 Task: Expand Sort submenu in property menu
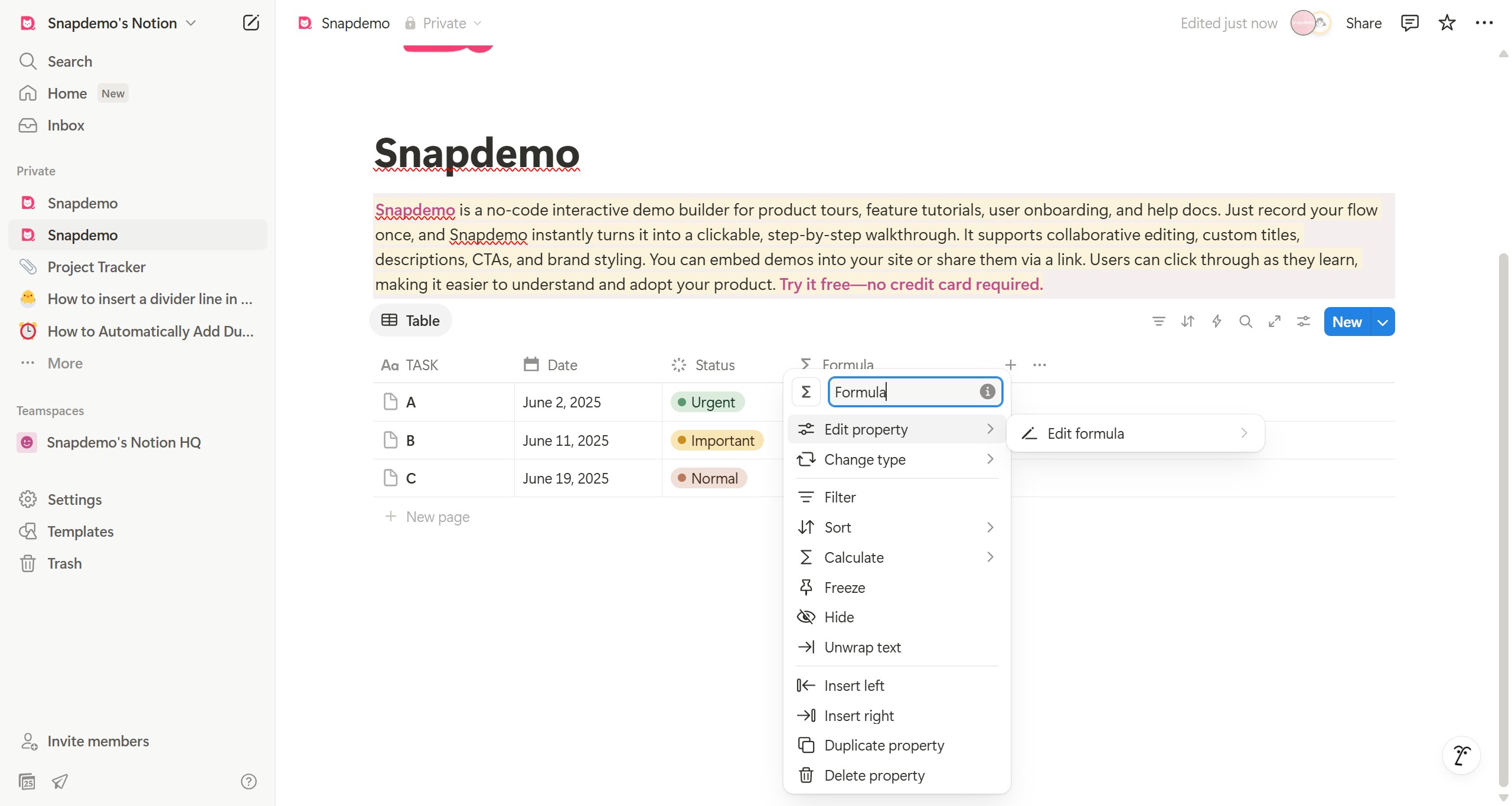(897, 527)
